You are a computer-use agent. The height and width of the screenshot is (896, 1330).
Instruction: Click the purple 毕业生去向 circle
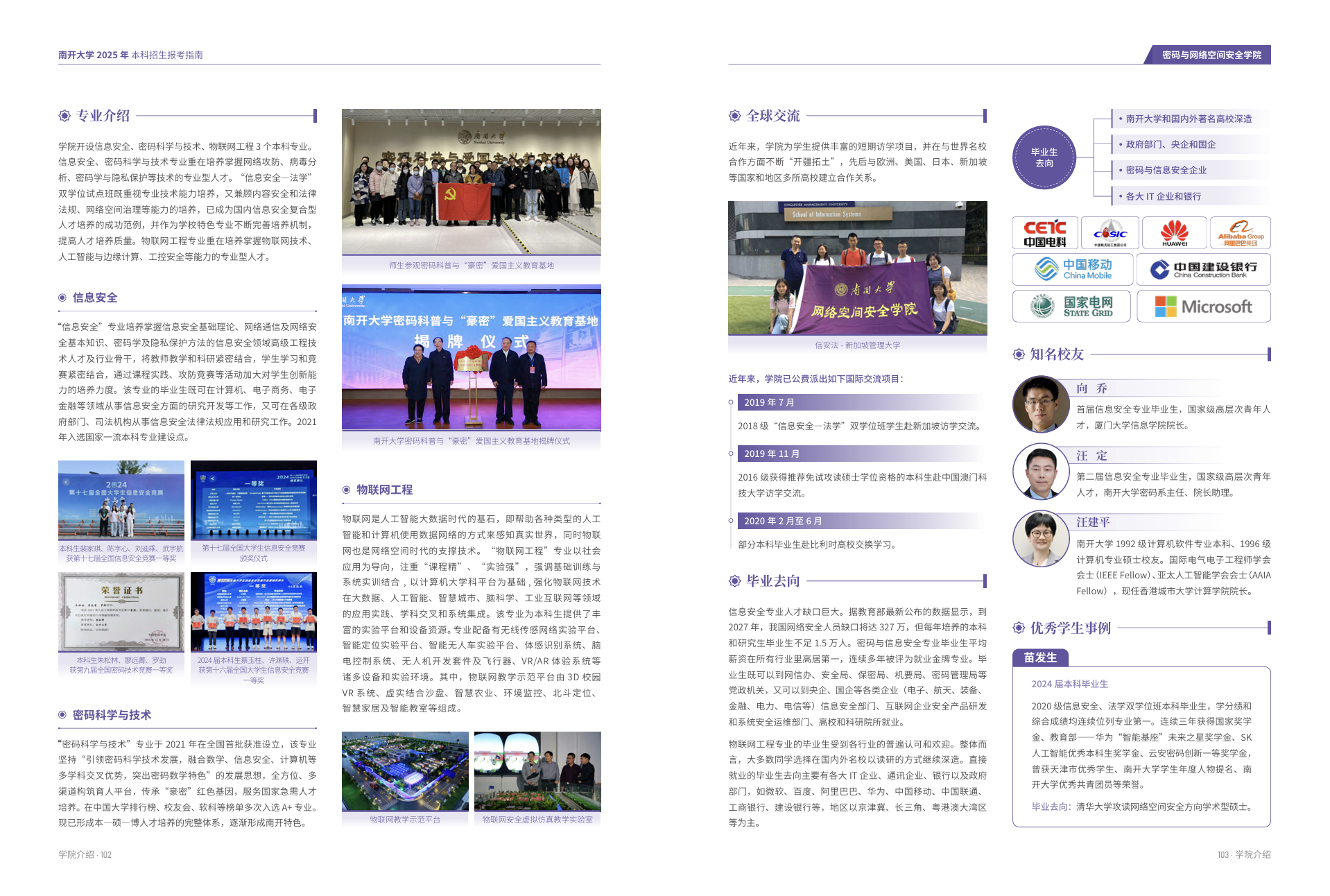(1044, 157)
